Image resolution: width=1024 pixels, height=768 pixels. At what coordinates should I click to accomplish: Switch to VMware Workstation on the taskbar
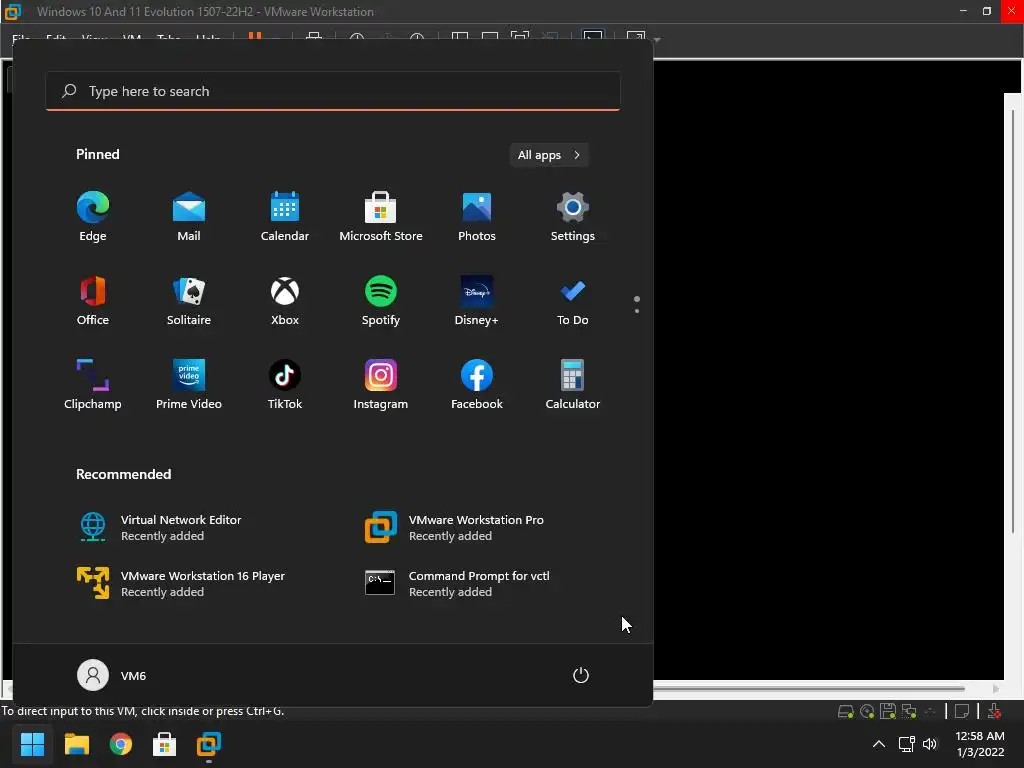point(209,744)
